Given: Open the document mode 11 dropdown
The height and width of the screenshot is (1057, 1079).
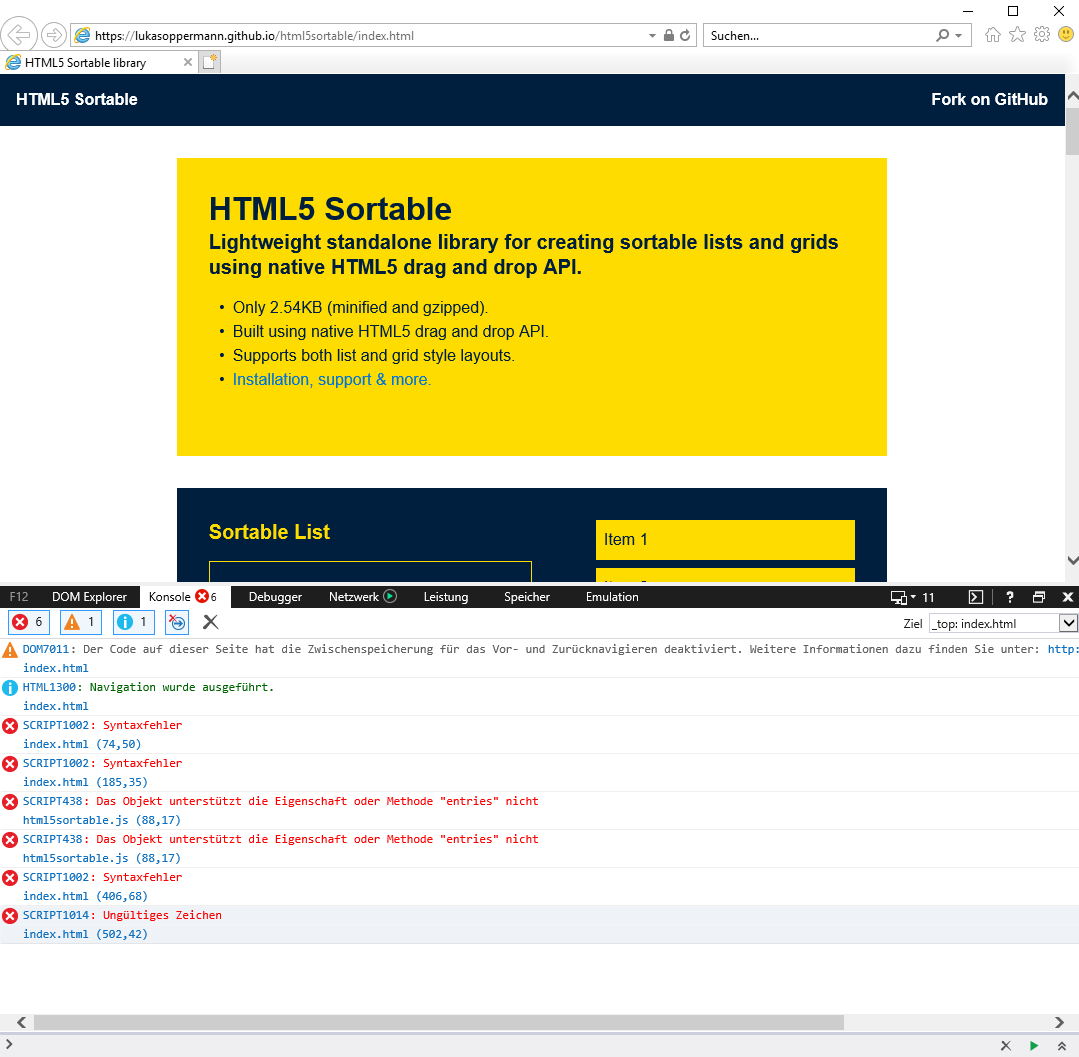Looking at the screenshot, I should pos(913,597).
